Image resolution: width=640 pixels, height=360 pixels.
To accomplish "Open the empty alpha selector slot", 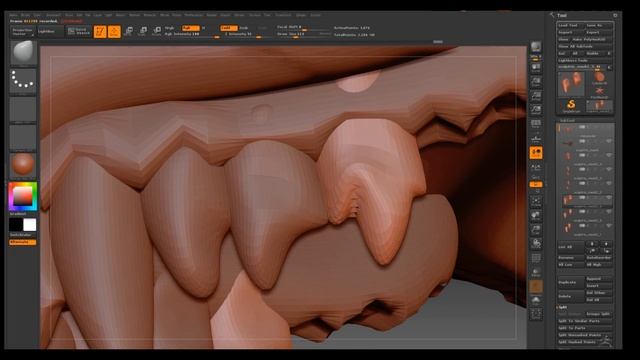I will tap(23, 109).
